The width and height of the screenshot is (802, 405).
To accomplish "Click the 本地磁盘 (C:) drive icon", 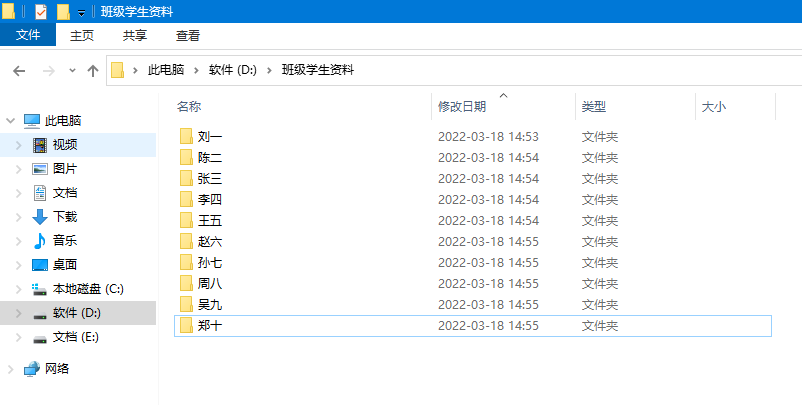I will pos(40,289).
